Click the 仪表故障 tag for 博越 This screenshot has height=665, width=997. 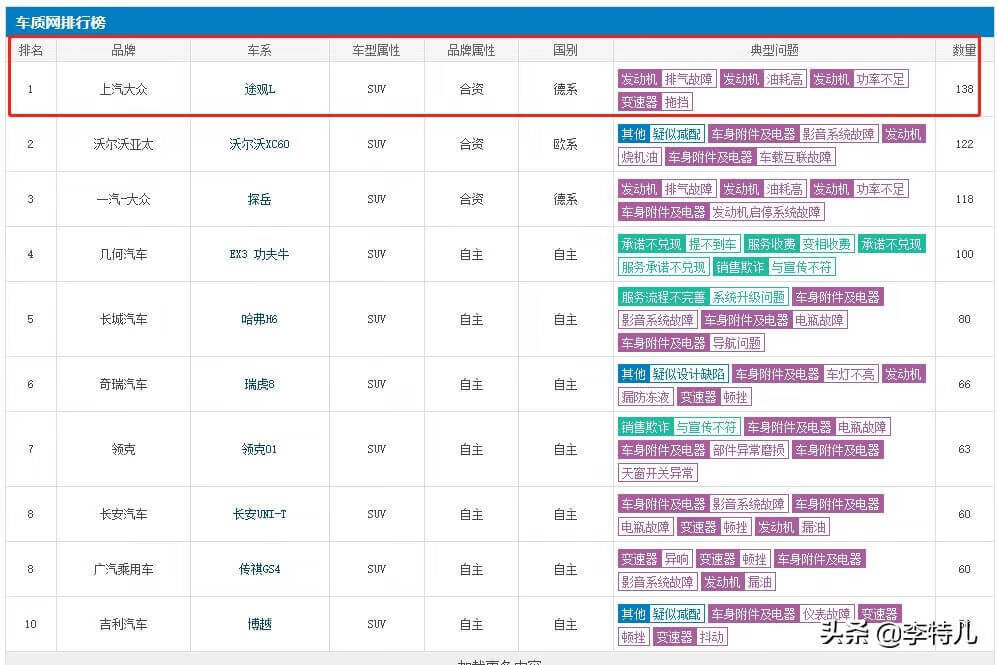pos(781,614)
